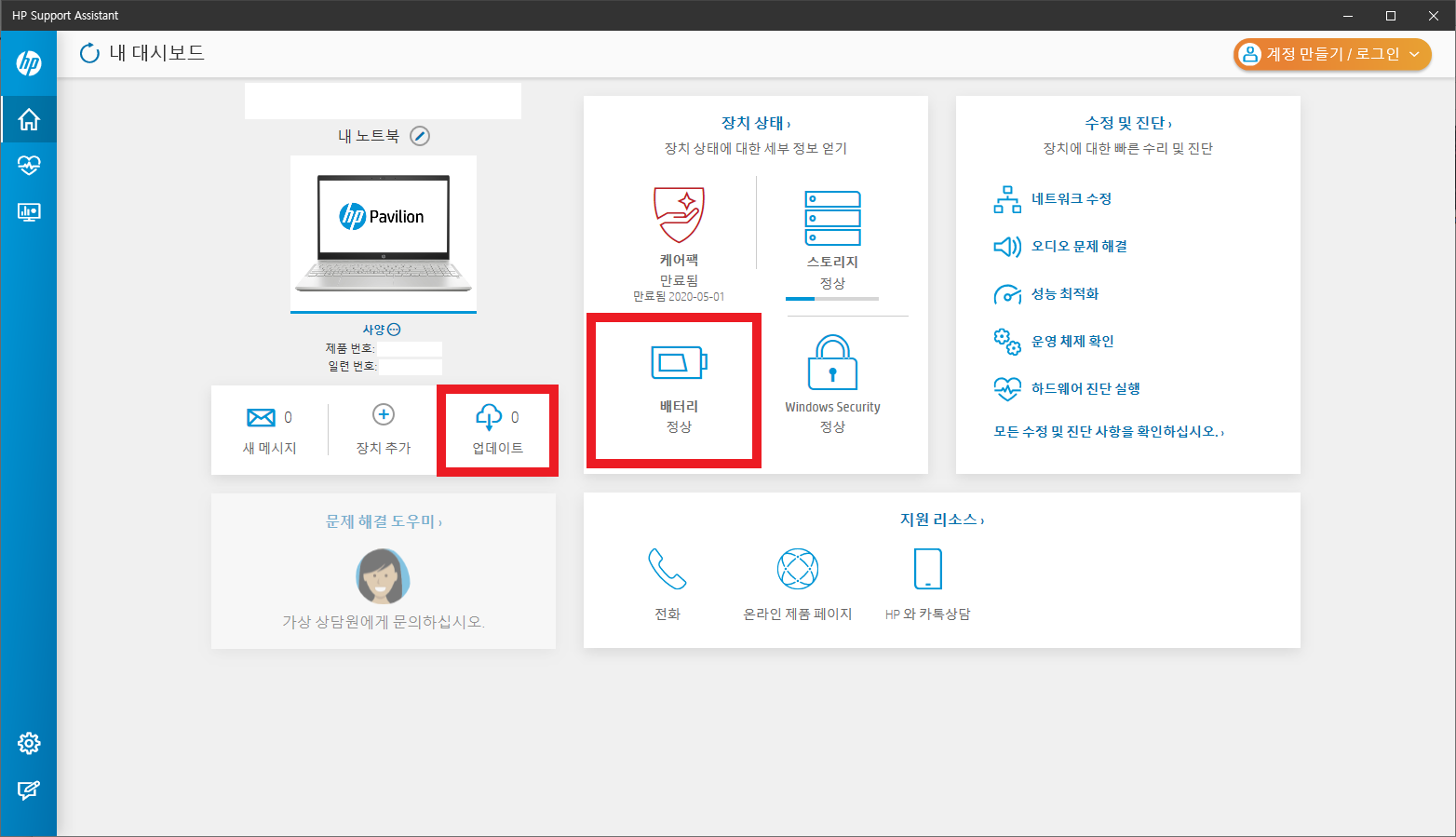Open the online product page globe icon
This screenshot has width=1456, height=837.
coord(798,569)
